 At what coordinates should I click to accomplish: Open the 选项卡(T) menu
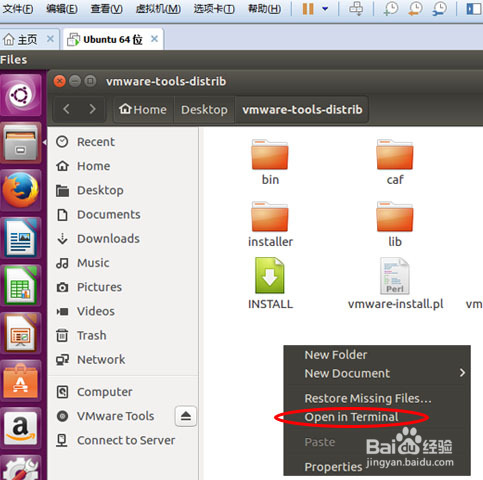[214, 9]
